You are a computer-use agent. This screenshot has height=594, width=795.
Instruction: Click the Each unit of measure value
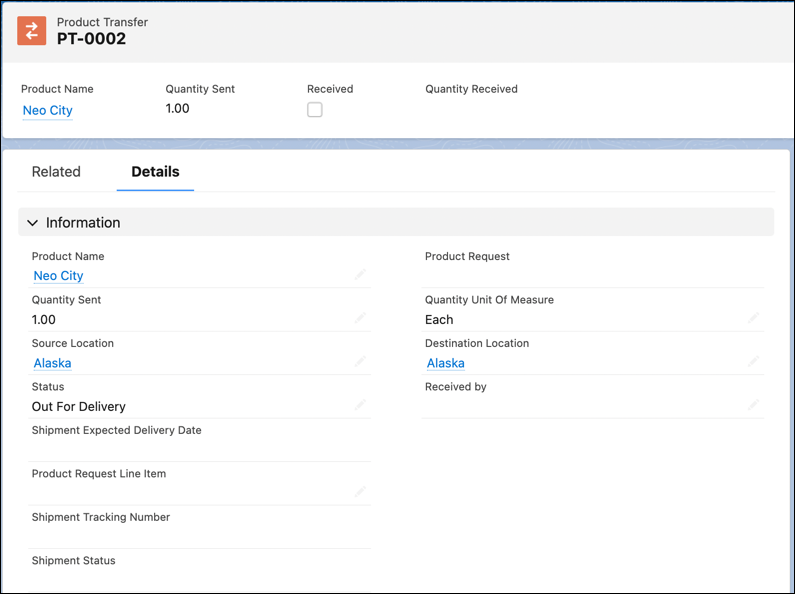coord(439,320)
